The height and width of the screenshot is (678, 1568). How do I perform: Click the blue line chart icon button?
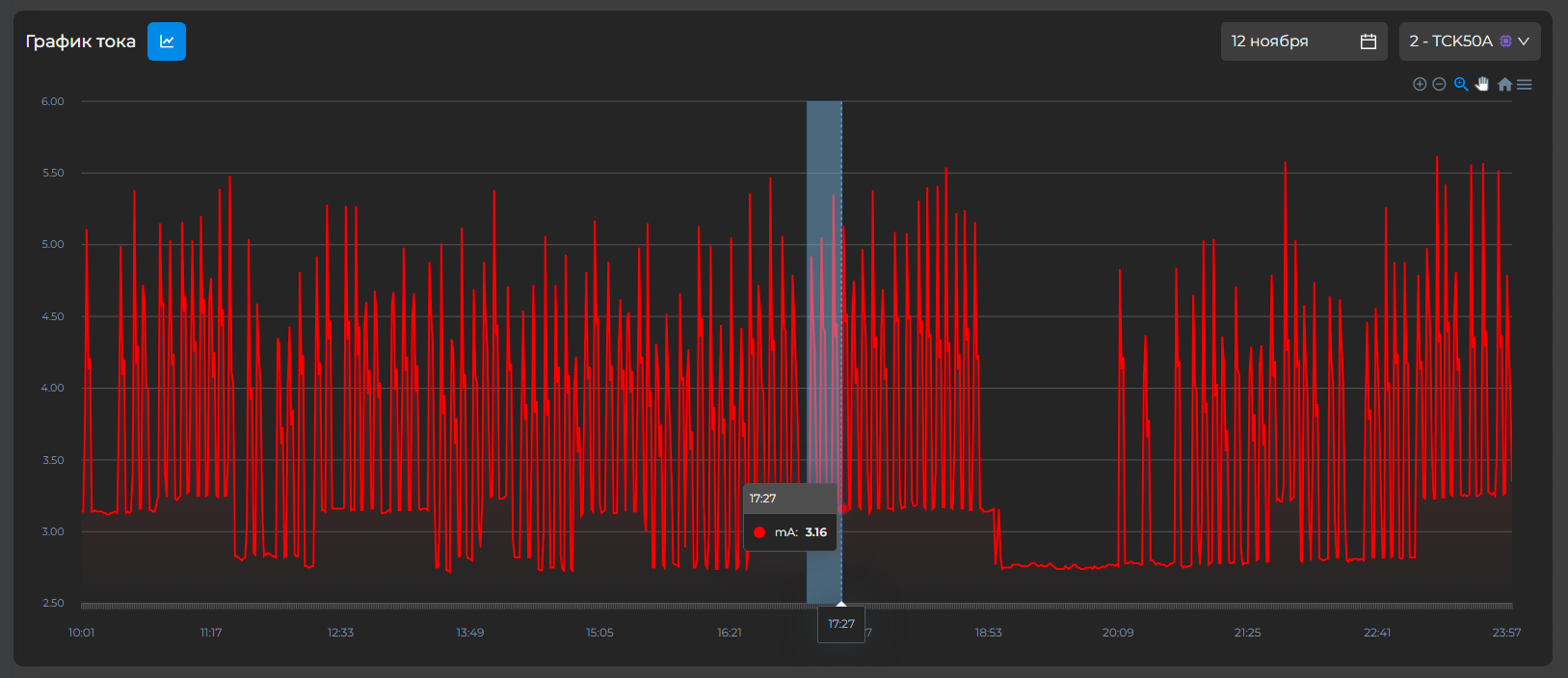pyautogui.click(x=167, y=41)
